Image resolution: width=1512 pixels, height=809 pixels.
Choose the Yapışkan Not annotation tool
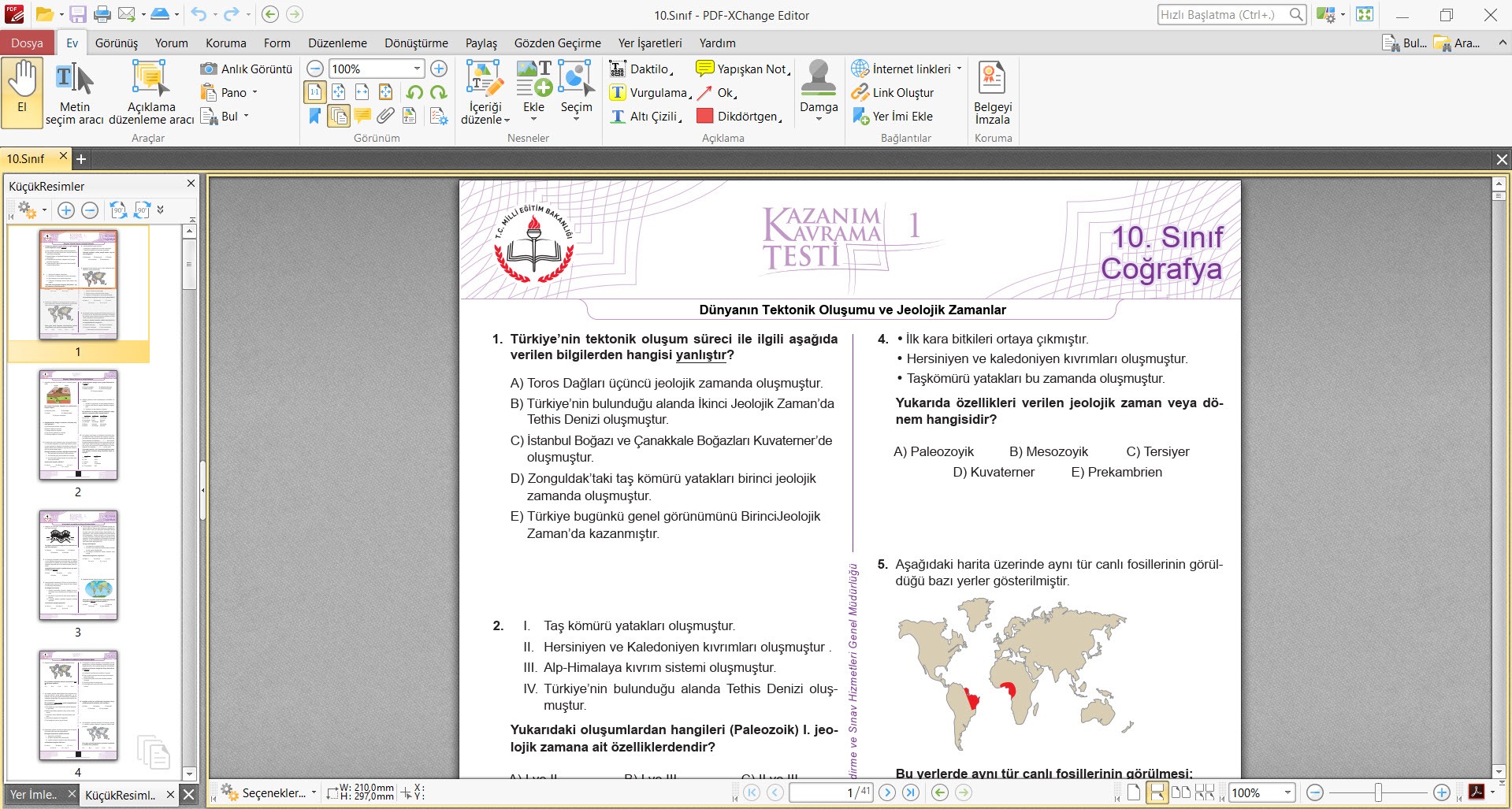(743, 69)
